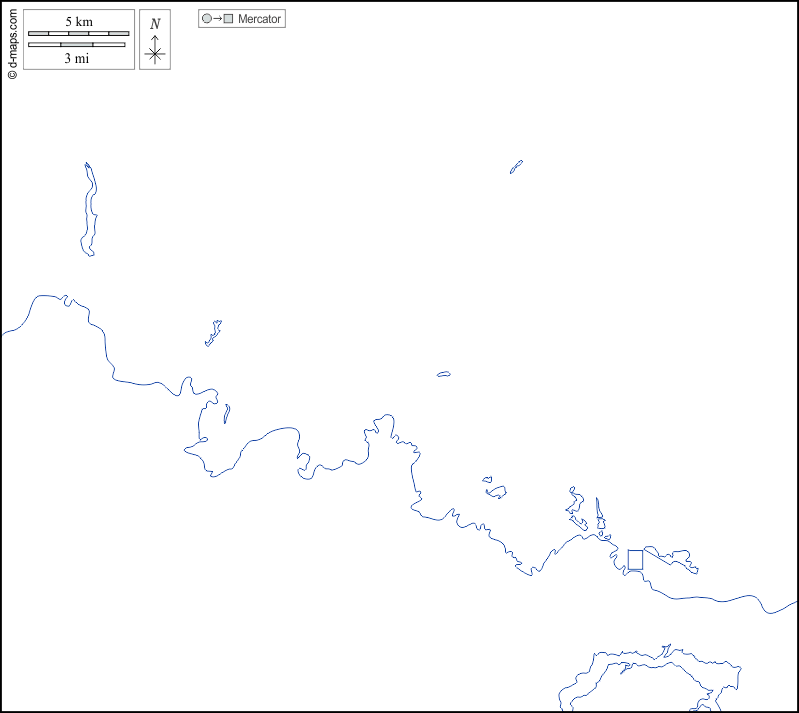Click the "5 km" scale text
Screen dimensions: 799x713
78,22
